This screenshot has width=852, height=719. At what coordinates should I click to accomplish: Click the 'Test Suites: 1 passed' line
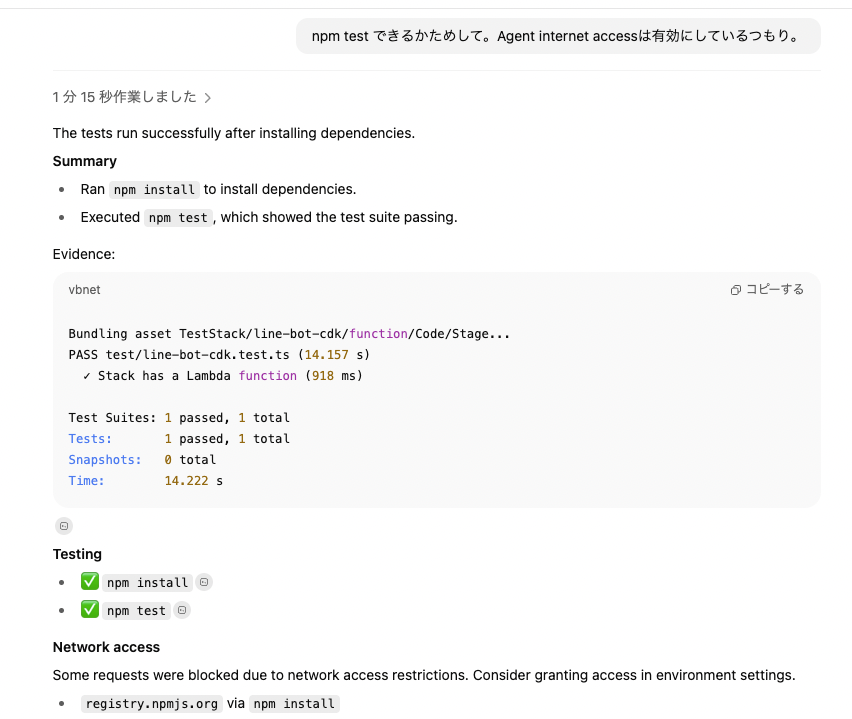pos(179,418)
